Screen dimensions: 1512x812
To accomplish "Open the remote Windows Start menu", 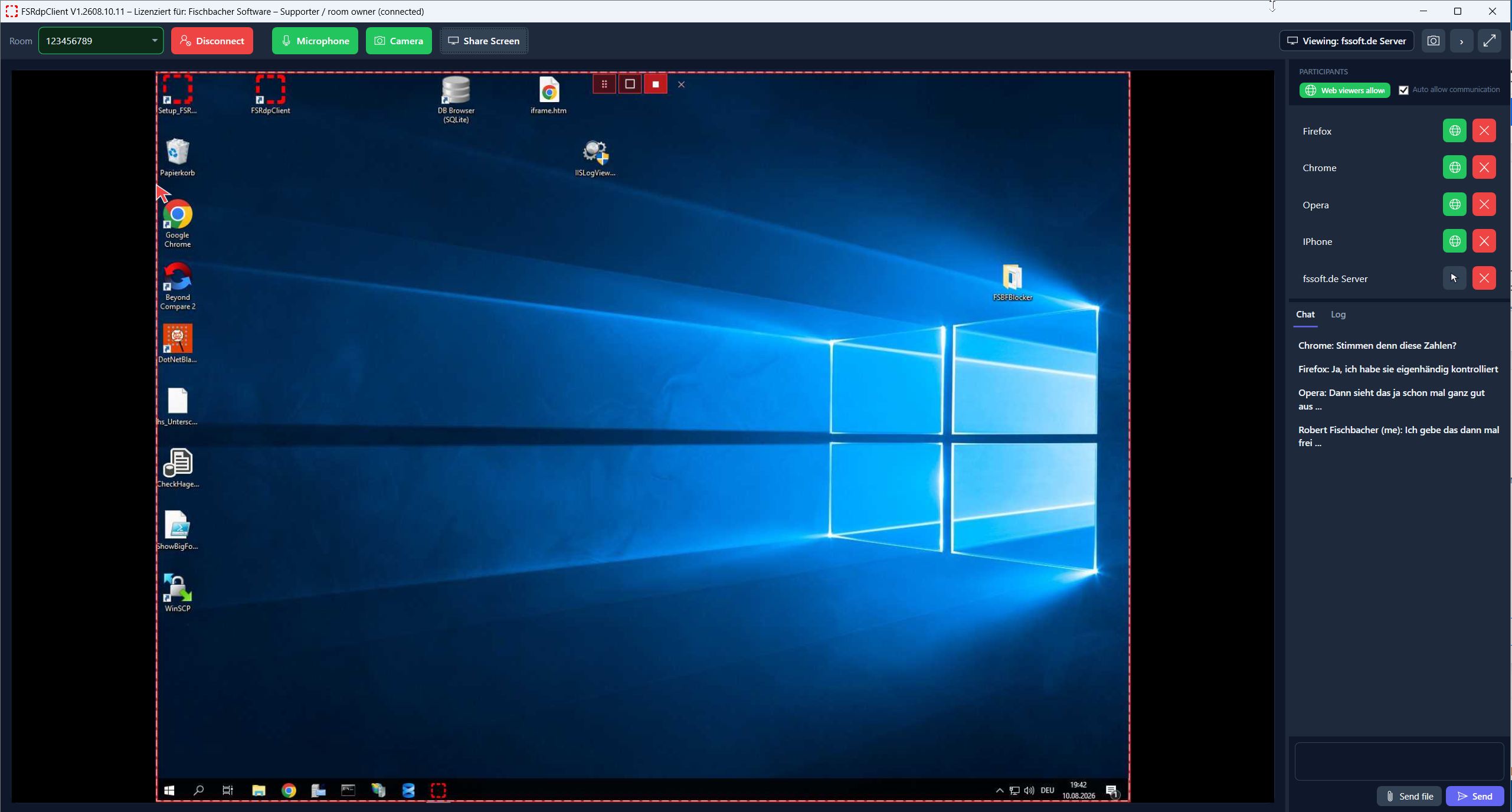I will pos(169,790).
